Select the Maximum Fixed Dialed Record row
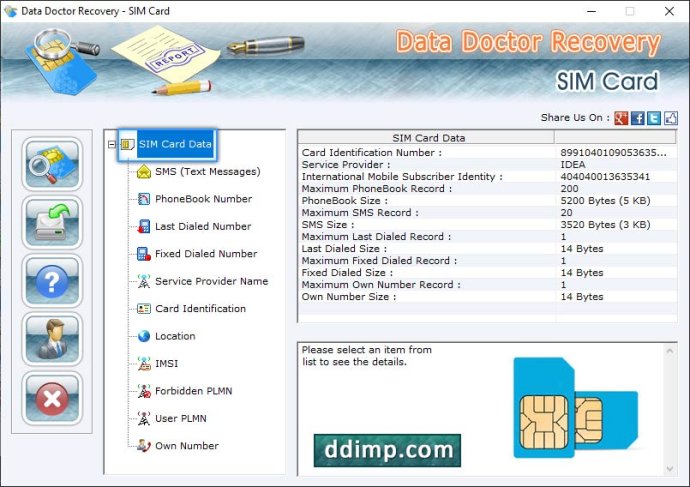 tap(487, 260)
